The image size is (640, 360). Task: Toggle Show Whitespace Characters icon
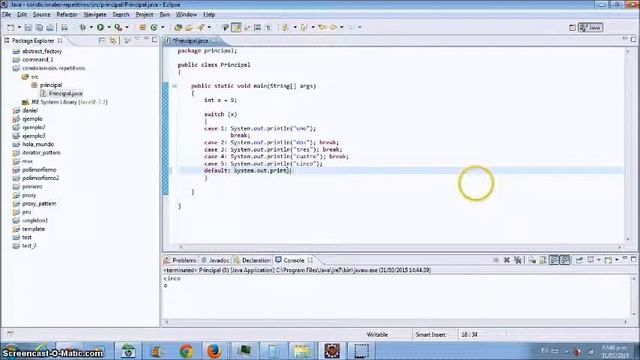268,27
